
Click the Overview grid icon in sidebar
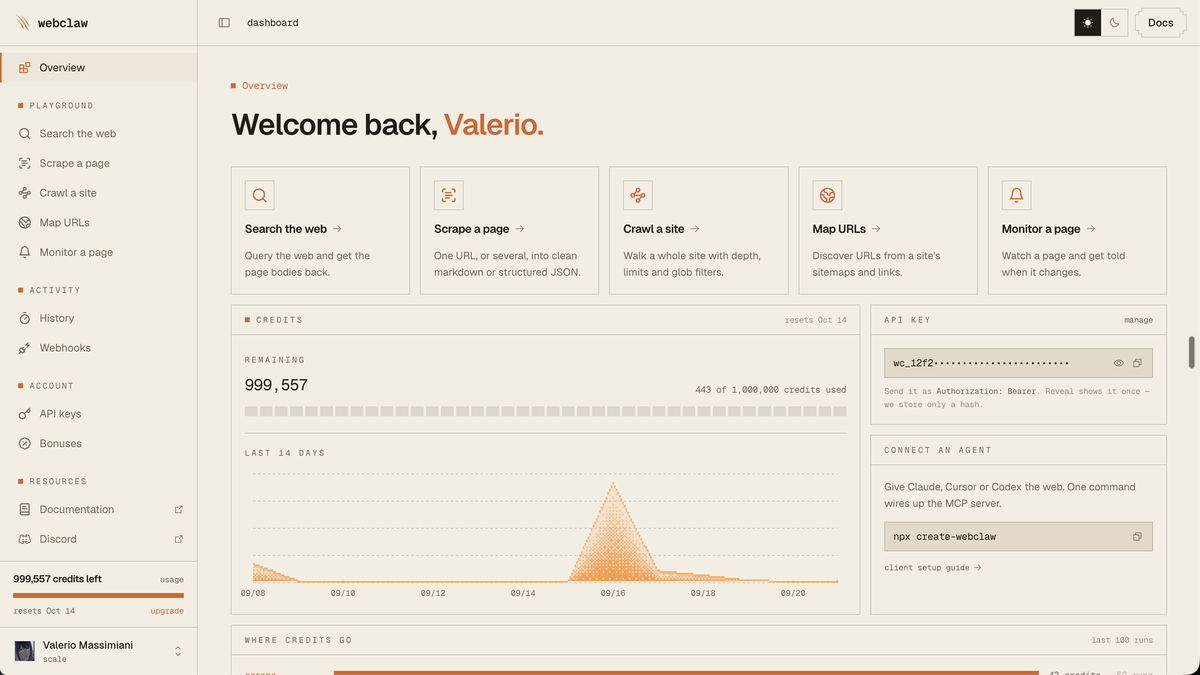pyautogui.click(x=25, y=68)
